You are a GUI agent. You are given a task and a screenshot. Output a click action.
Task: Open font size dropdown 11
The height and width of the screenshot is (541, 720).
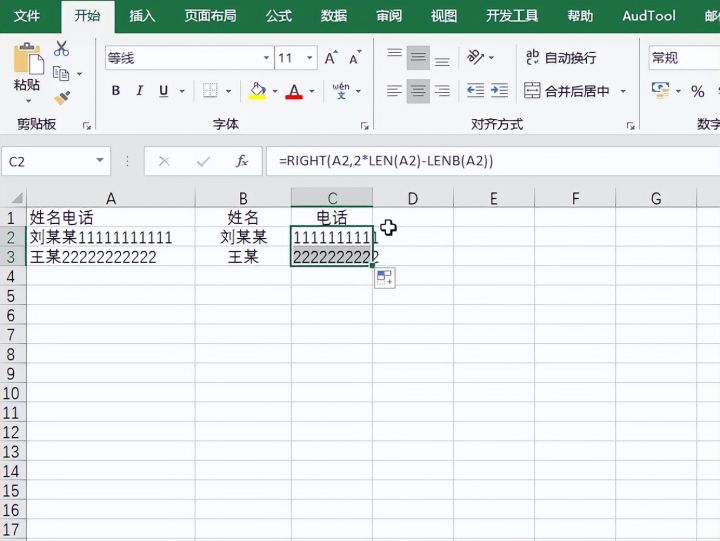[x=309, y=58]
